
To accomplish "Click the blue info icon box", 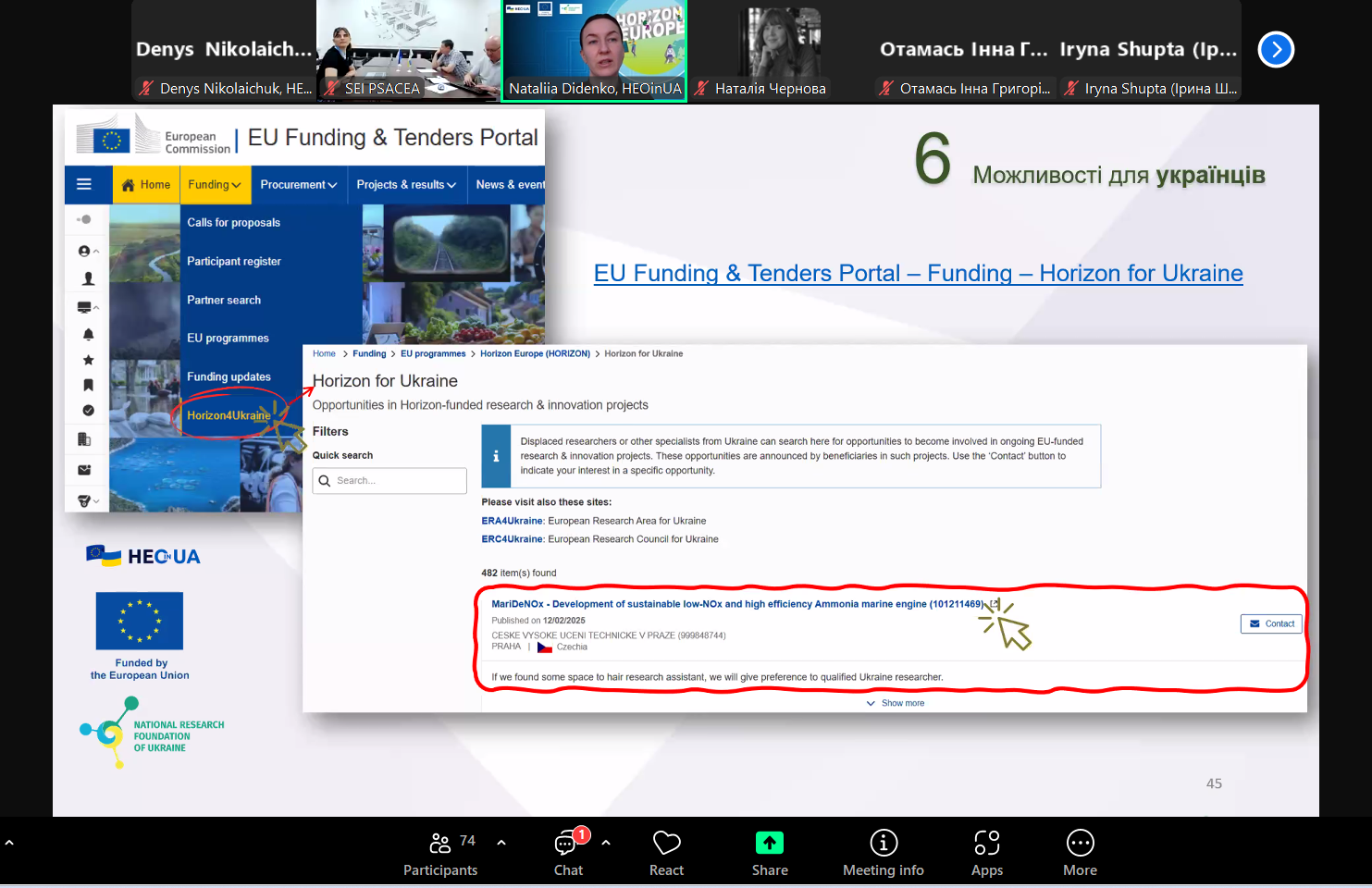I will point(496,456).
